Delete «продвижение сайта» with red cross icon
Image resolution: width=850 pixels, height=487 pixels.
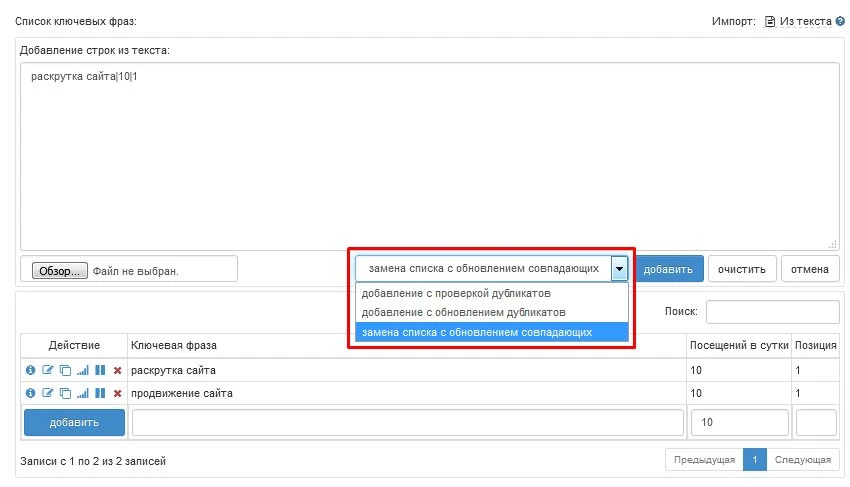(x=117, y=393)
